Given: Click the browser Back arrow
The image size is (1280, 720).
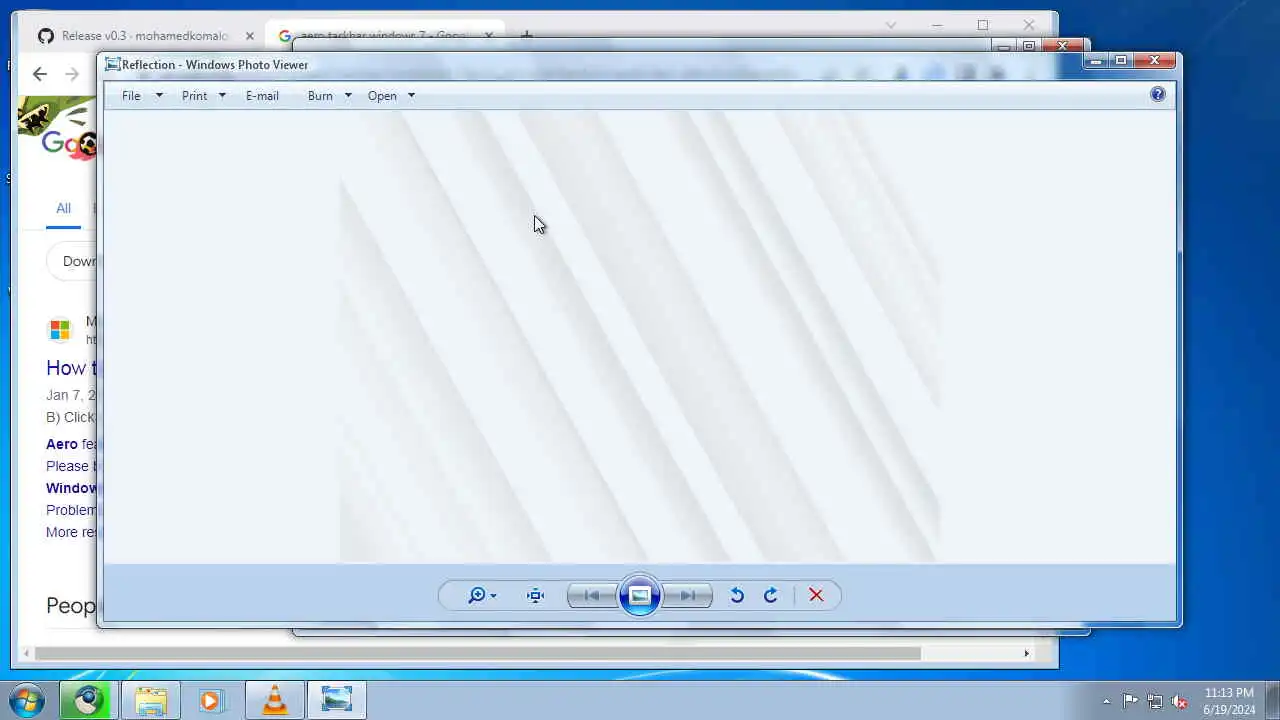Looking at the screenshot, I should 40,74.
